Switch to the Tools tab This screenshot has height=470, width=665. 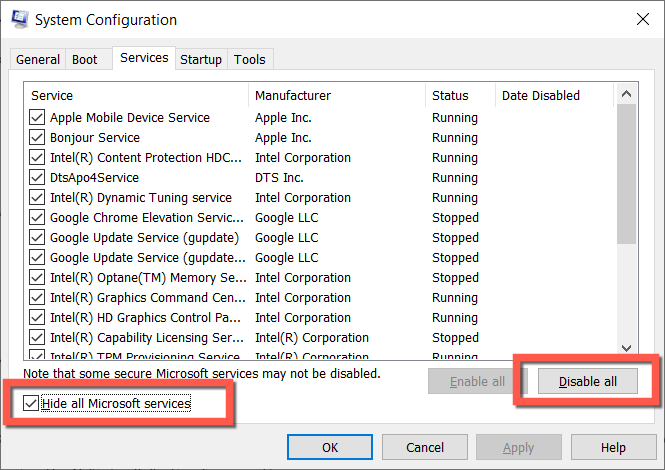point(249,60)
